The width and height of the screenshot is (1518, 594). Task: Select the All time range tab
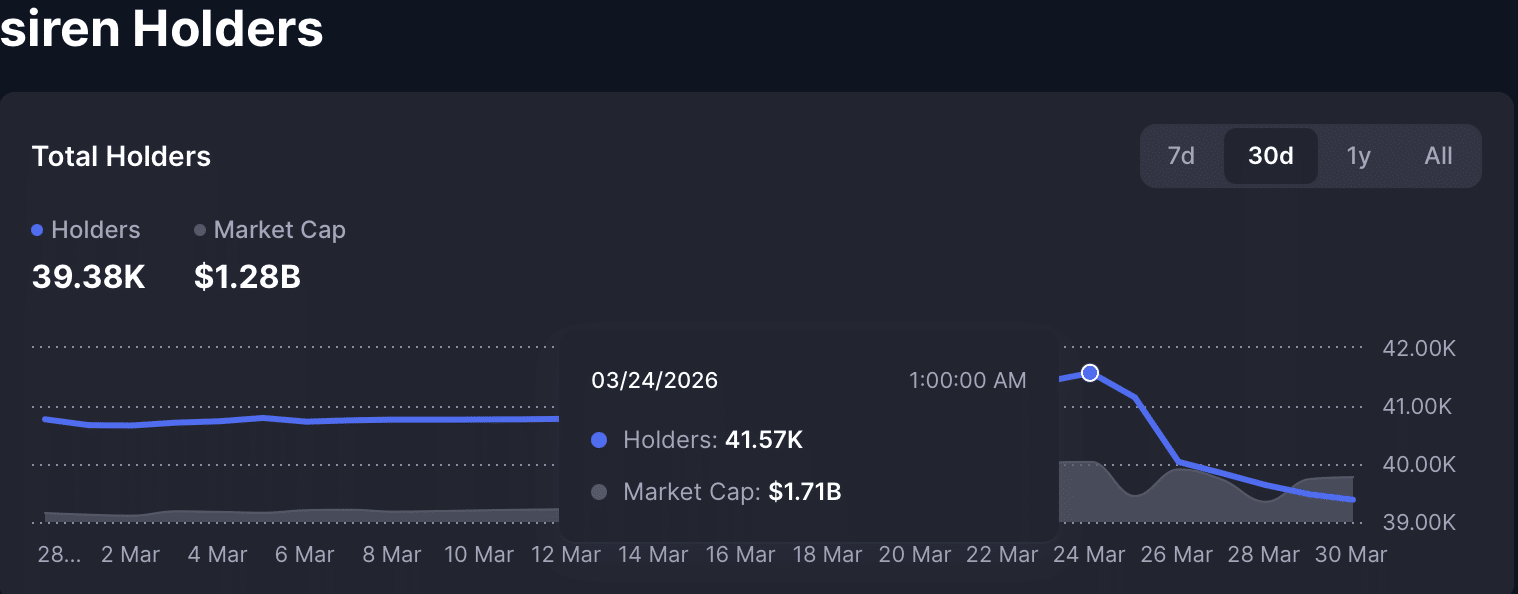point(1438,156)
